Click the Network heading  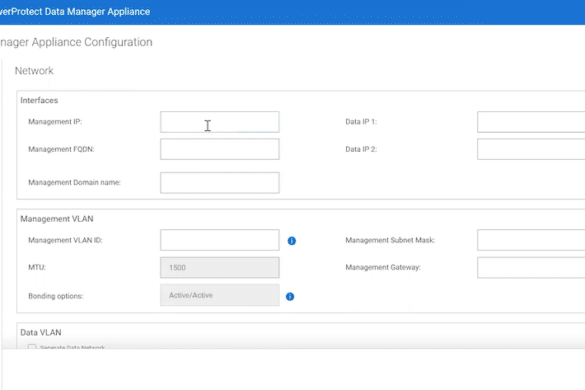34,71
